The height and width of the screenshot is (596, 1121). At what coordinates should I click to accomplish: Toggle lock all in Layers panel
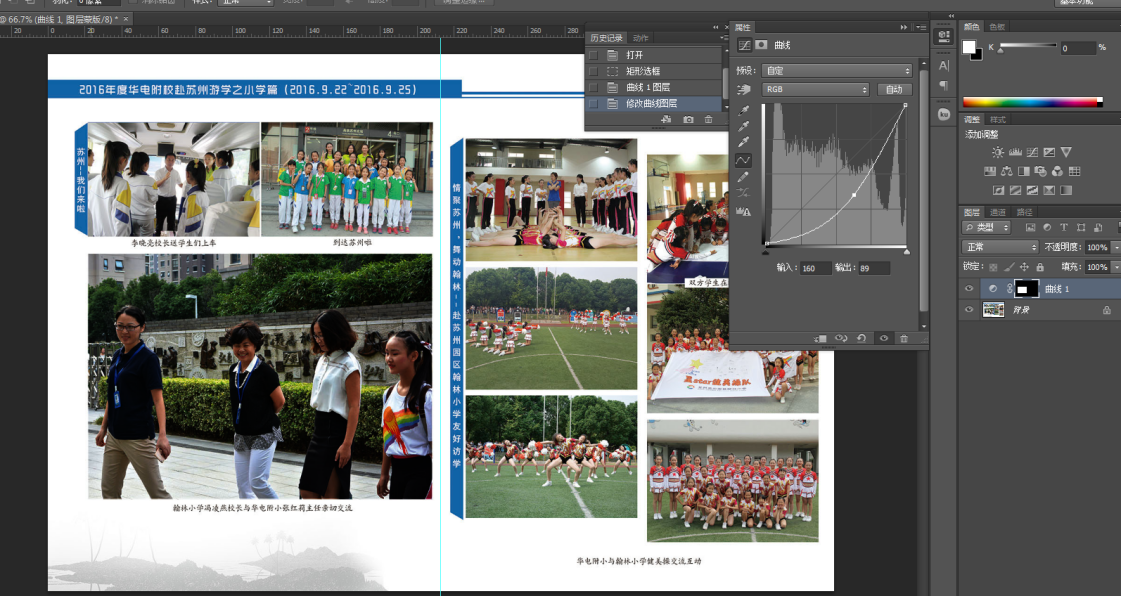click(x=1039, y=267)
